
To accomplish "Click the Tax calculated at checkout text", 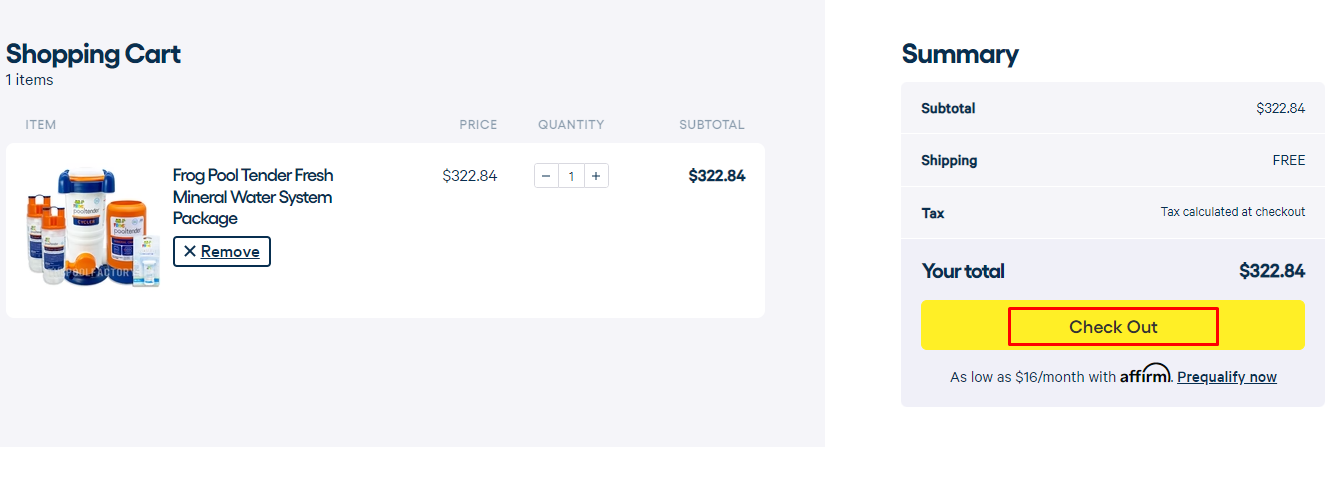I will [x=1232, y=212].
